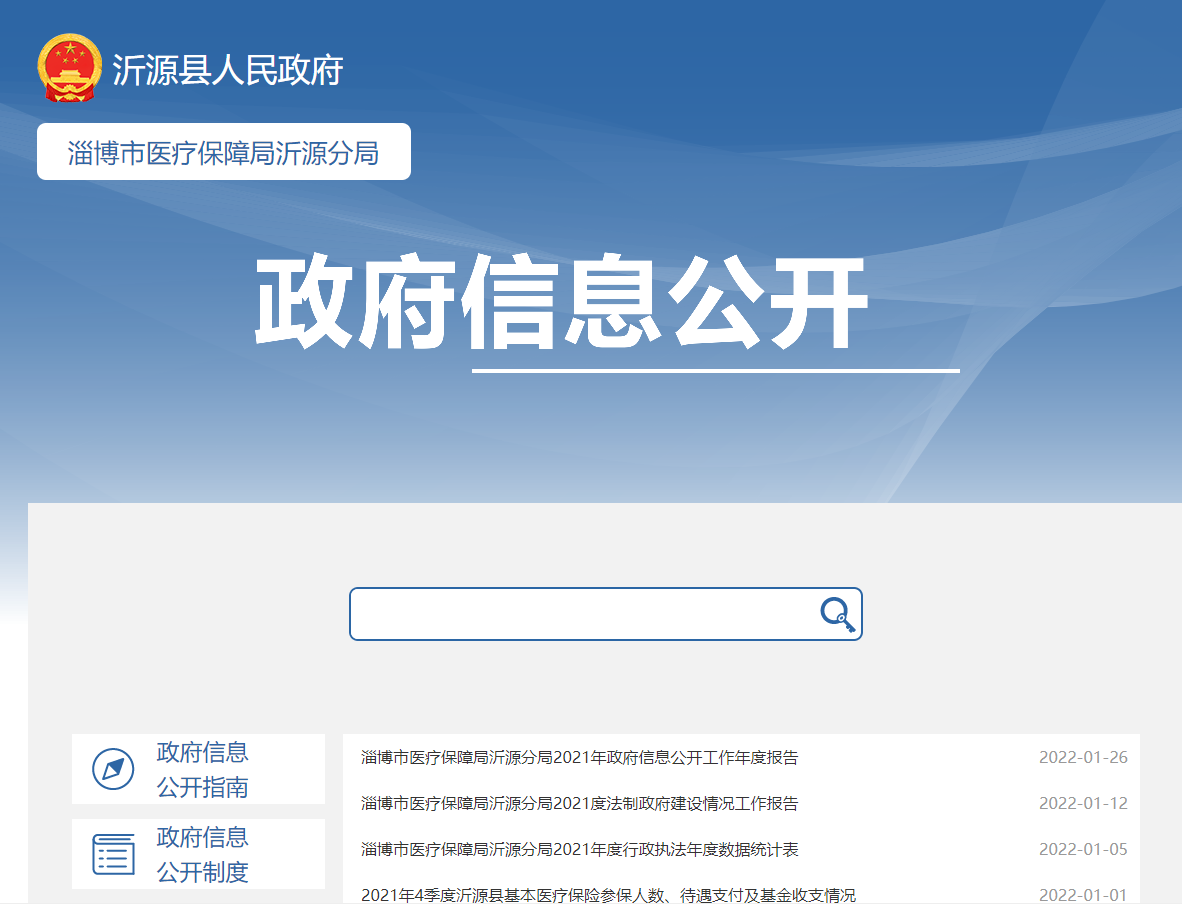Image resolution: width=1182 pixels, height=905 pixels.
Task: Click the white underline beneath the banner title
Action: coord(715,370)
